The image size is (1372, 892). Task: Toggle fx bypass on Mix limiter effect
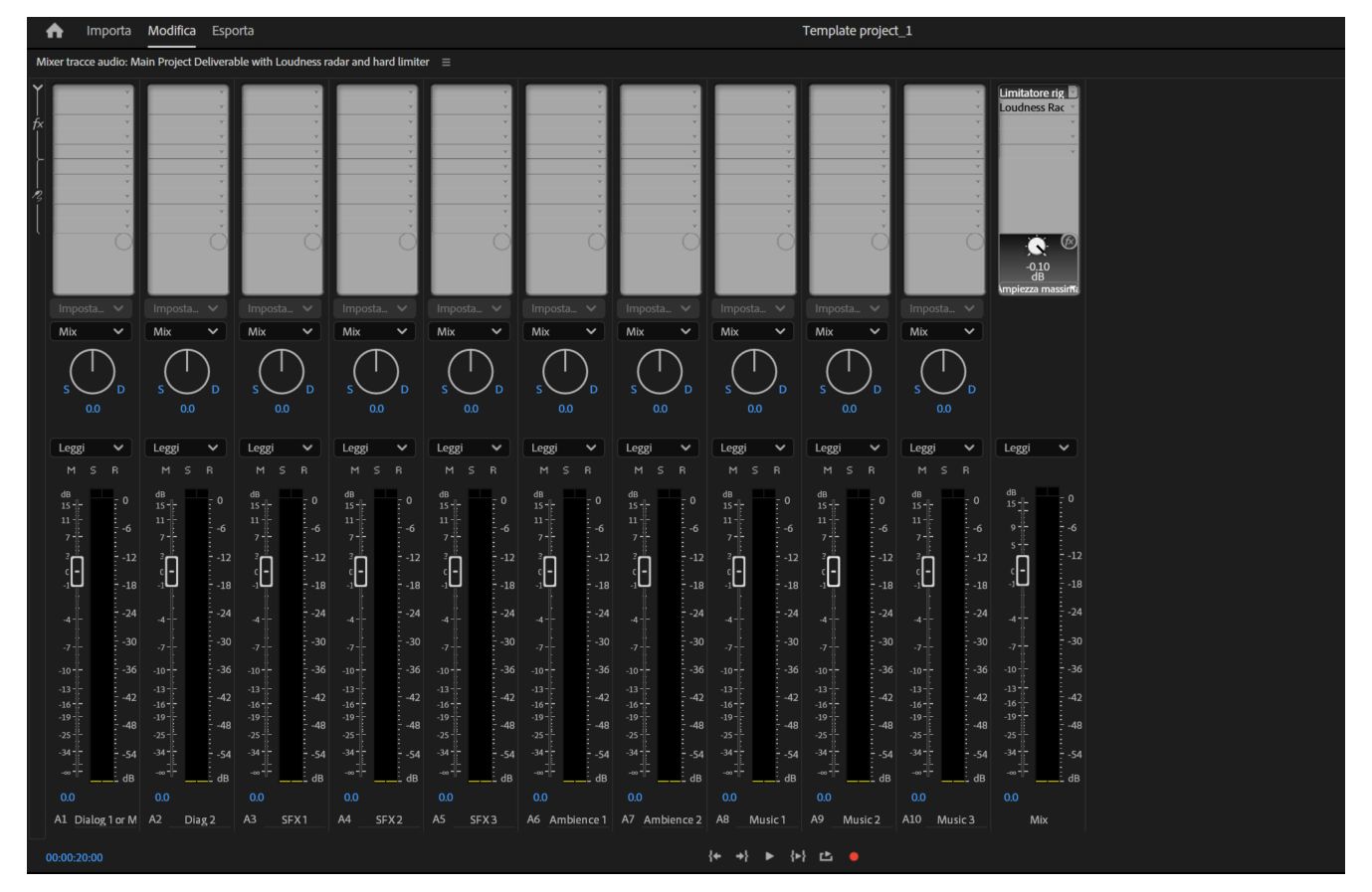pos(1070,242)
